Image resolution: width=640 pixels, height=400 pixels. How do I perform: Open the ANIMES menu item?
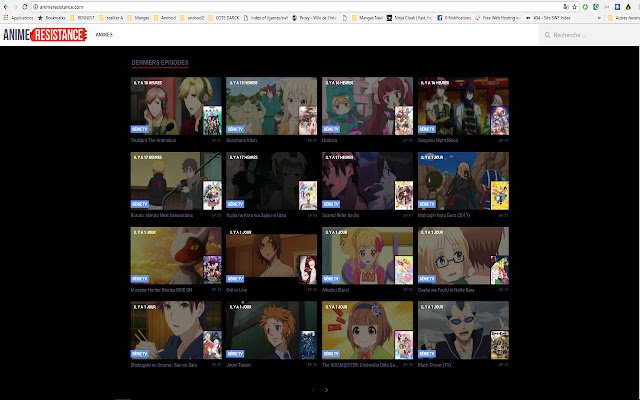(x=104, y=35)
